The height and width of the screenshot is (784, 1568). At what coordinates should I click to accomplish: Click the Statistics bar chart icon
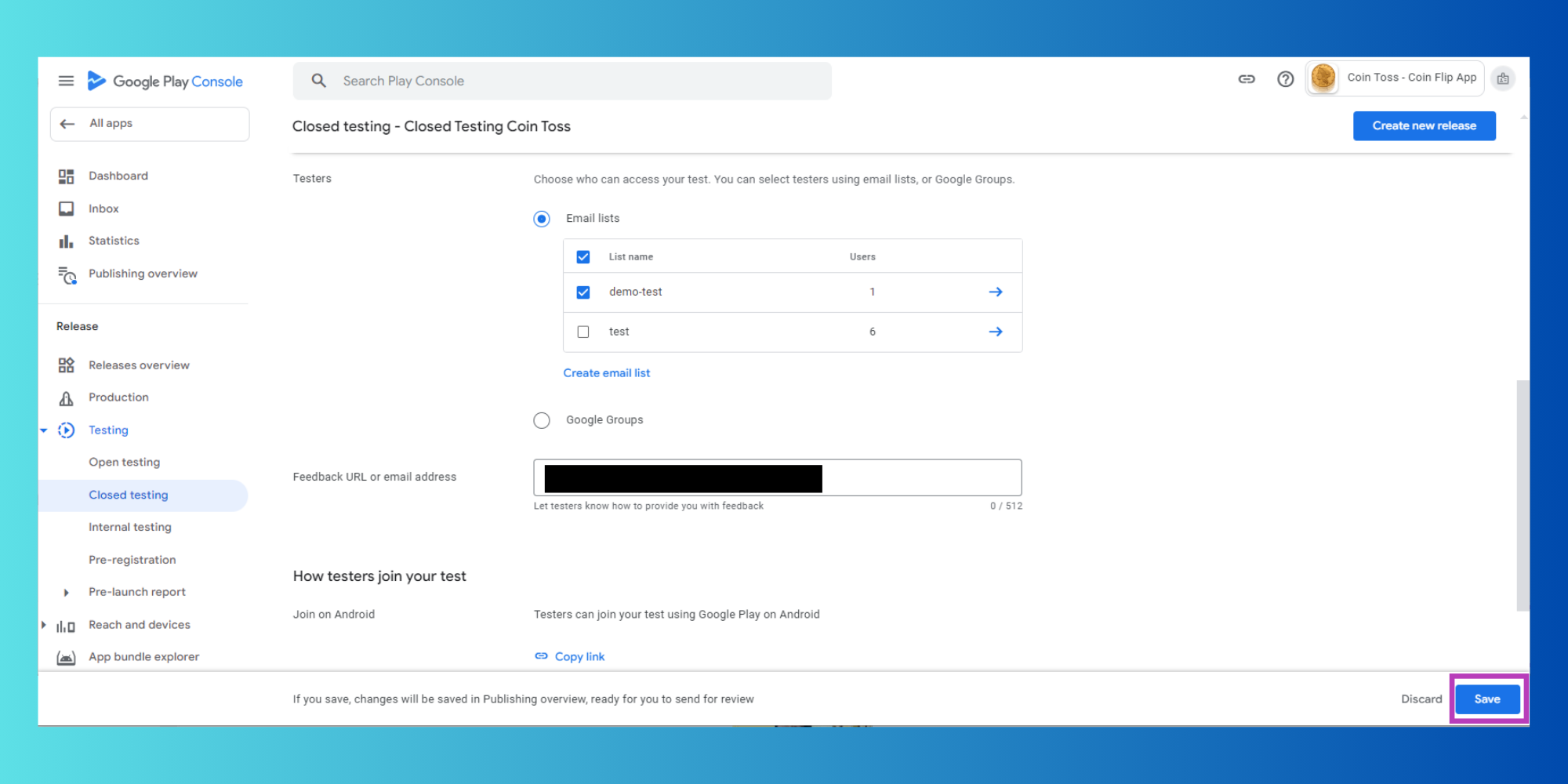tap(66, 241)
